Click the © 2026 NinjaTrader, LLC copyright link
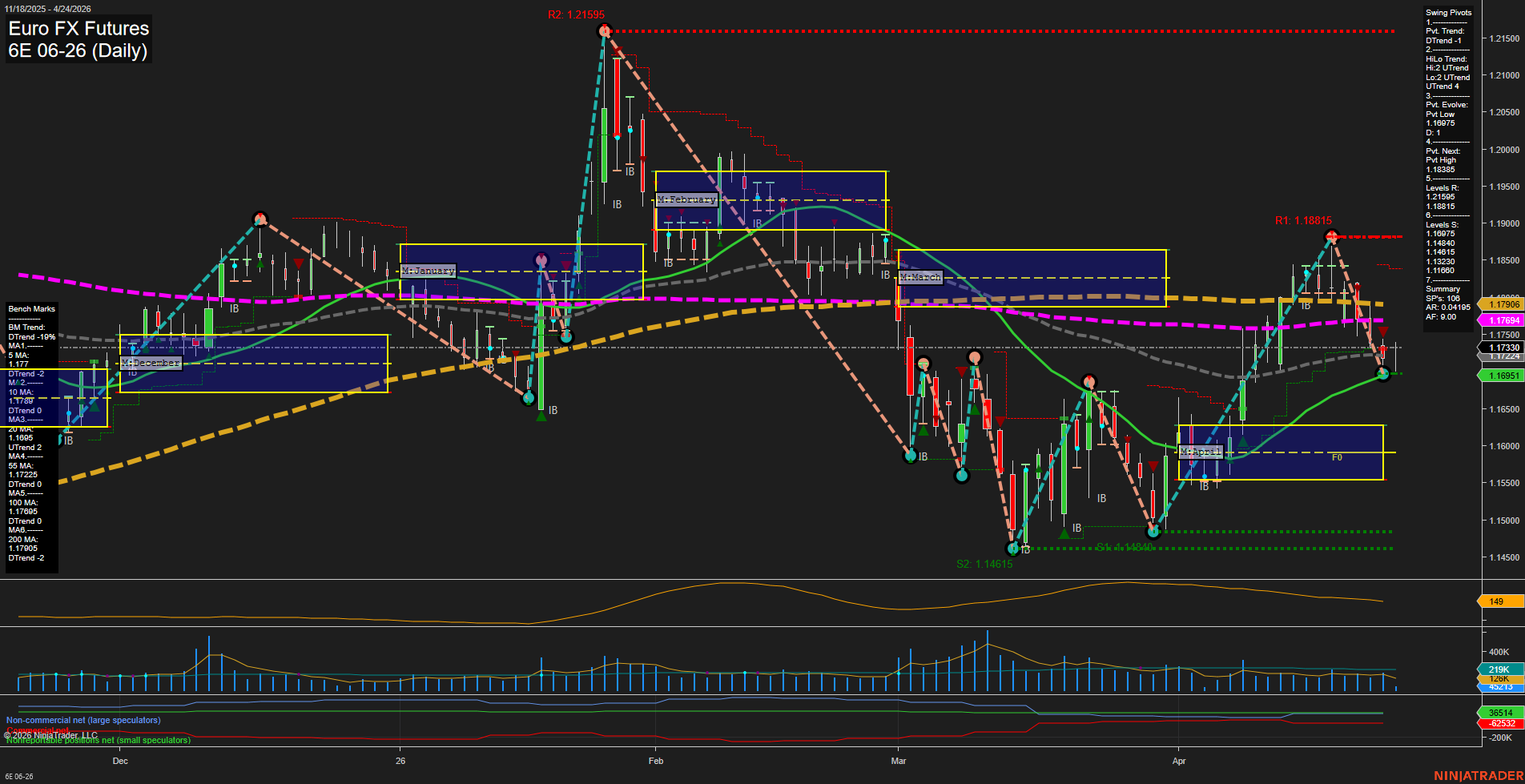The width and height of the screenshot is (1525, 784). [52, 734]
